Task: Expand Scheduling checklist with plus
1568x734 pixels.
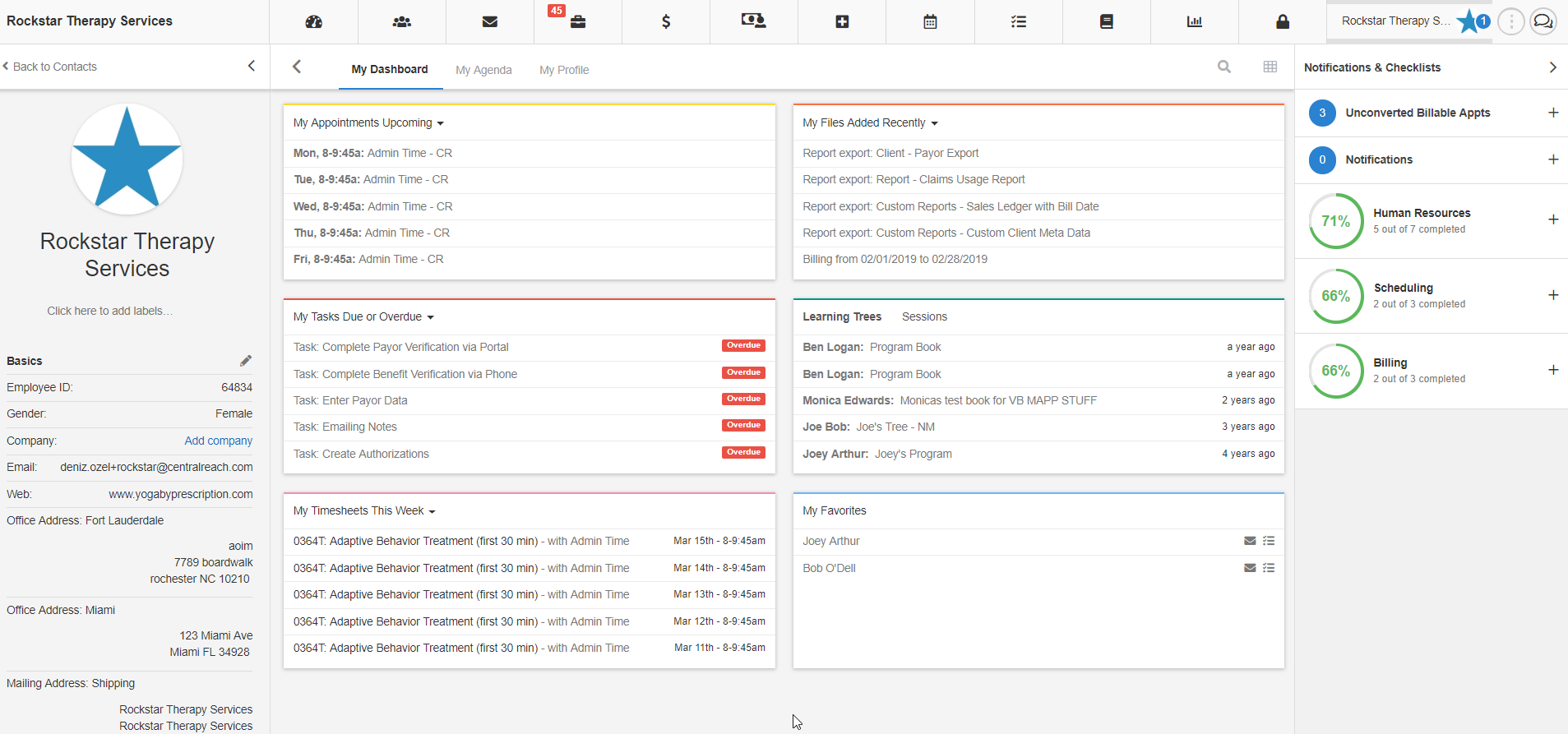Action: pyautogui.click(x=1553, y=295)
